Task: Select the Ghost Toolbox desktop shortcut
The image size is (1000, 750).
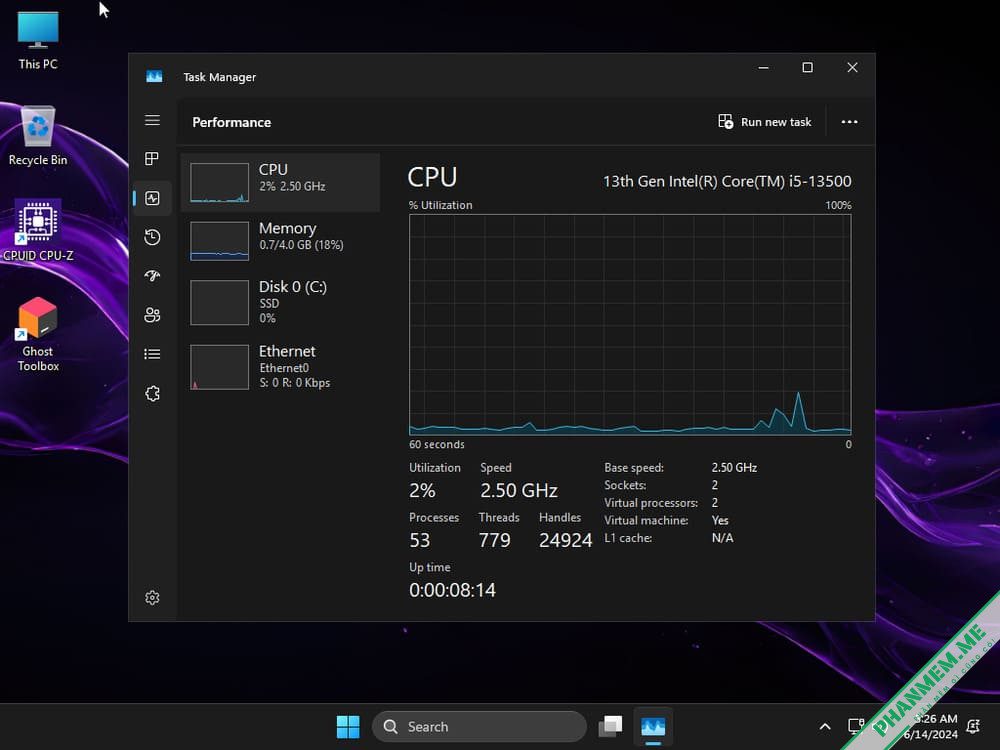Action: pos(38,334)
